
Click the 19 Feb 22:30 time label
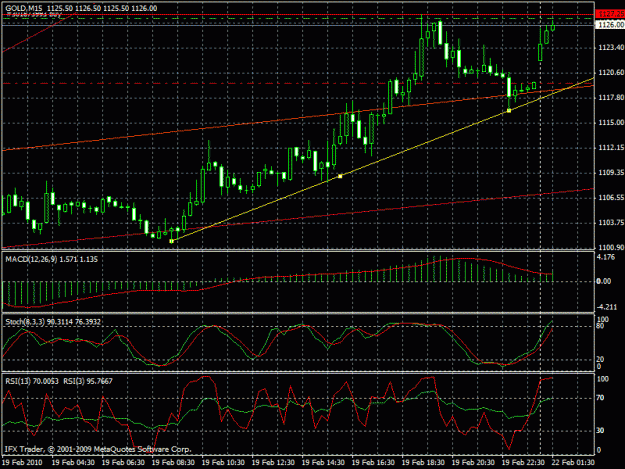coord(523,462)
